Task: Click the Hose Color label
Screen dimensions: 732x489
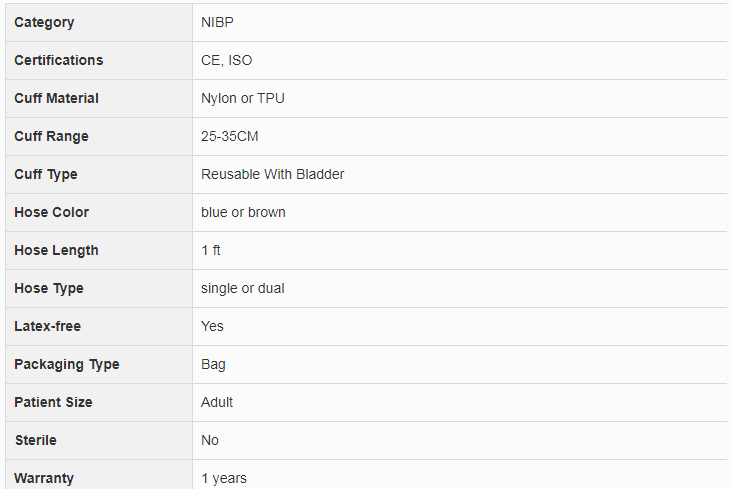Action: point(51,212)
